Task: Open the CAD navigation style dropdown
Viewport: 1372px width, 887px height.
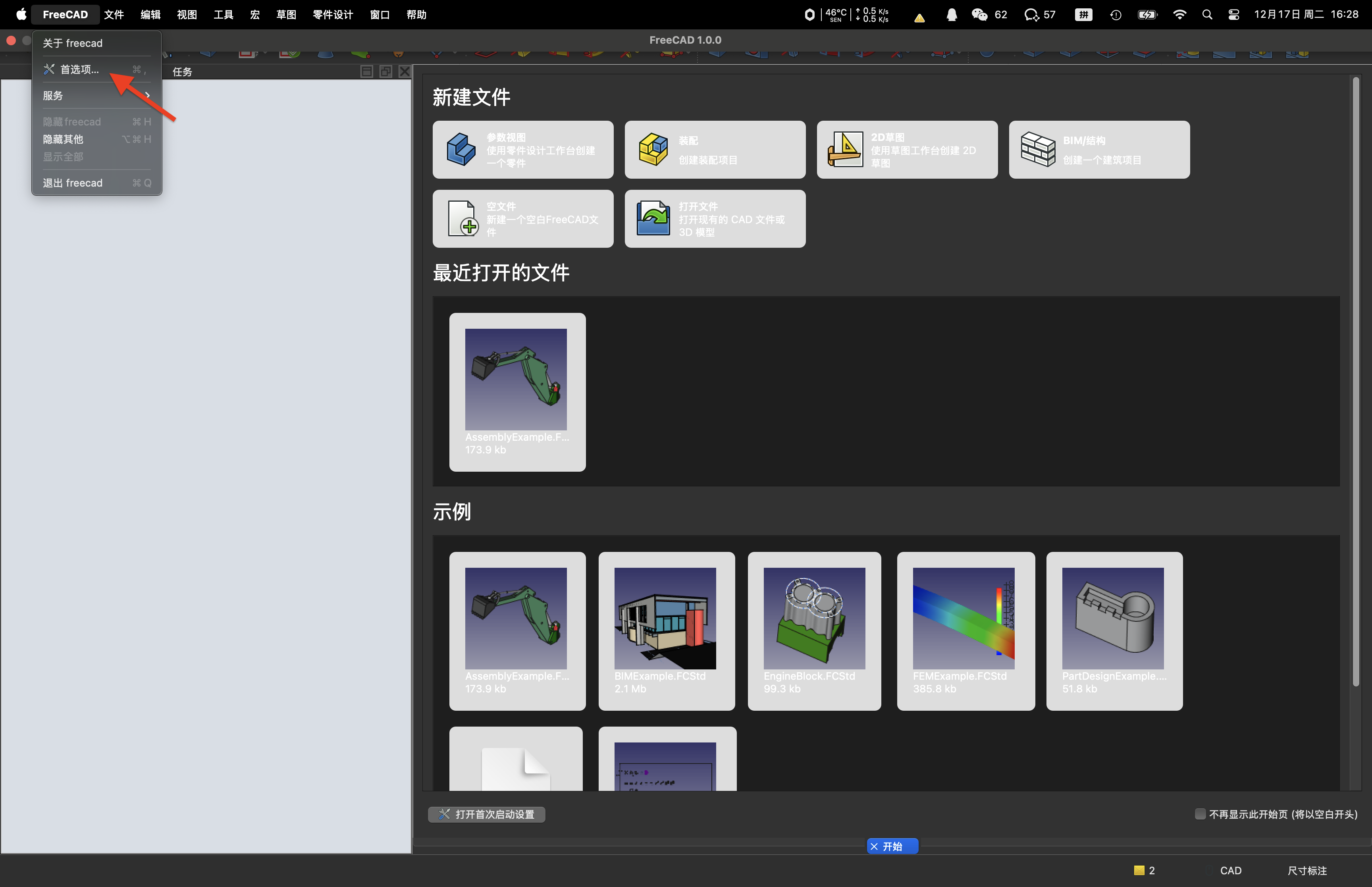Action: coord(1230,870)
